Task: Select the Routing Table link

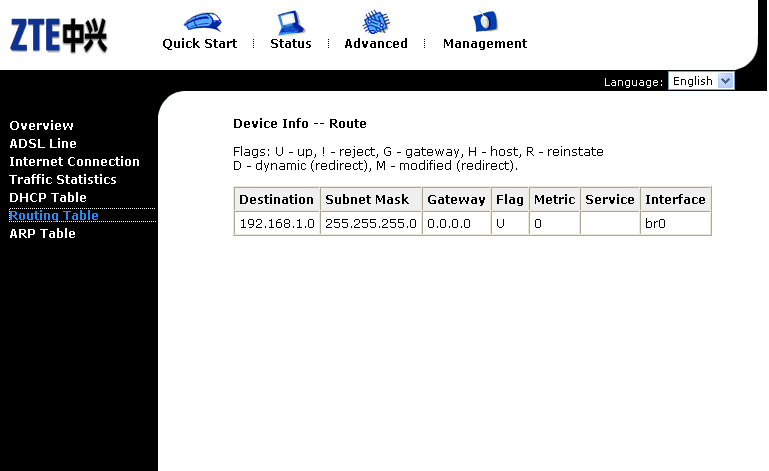Action: click(x=54, y=215)
